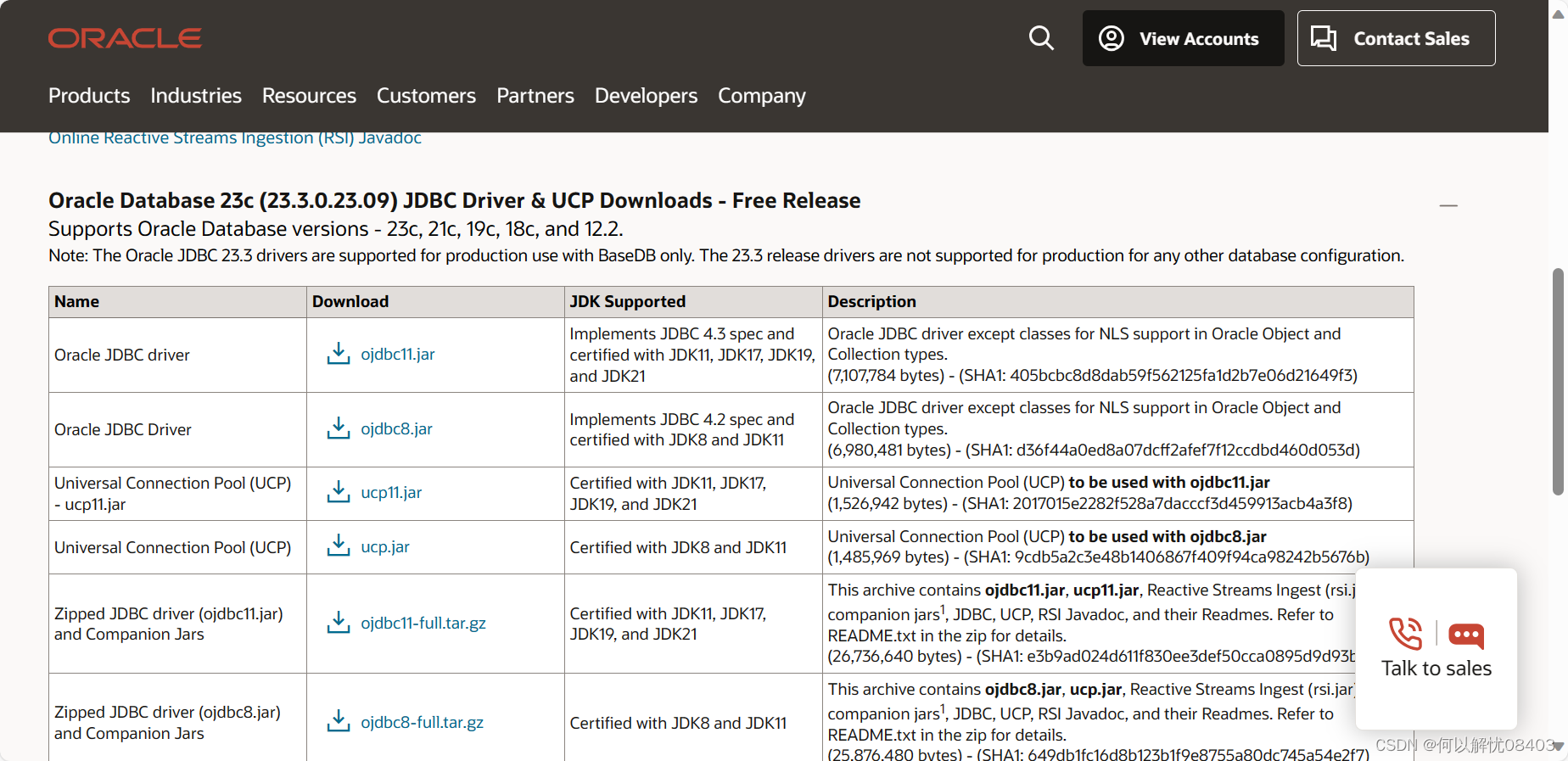1568x761 pixels.
Task: Open the Partners menu
Action: point(535,96)
